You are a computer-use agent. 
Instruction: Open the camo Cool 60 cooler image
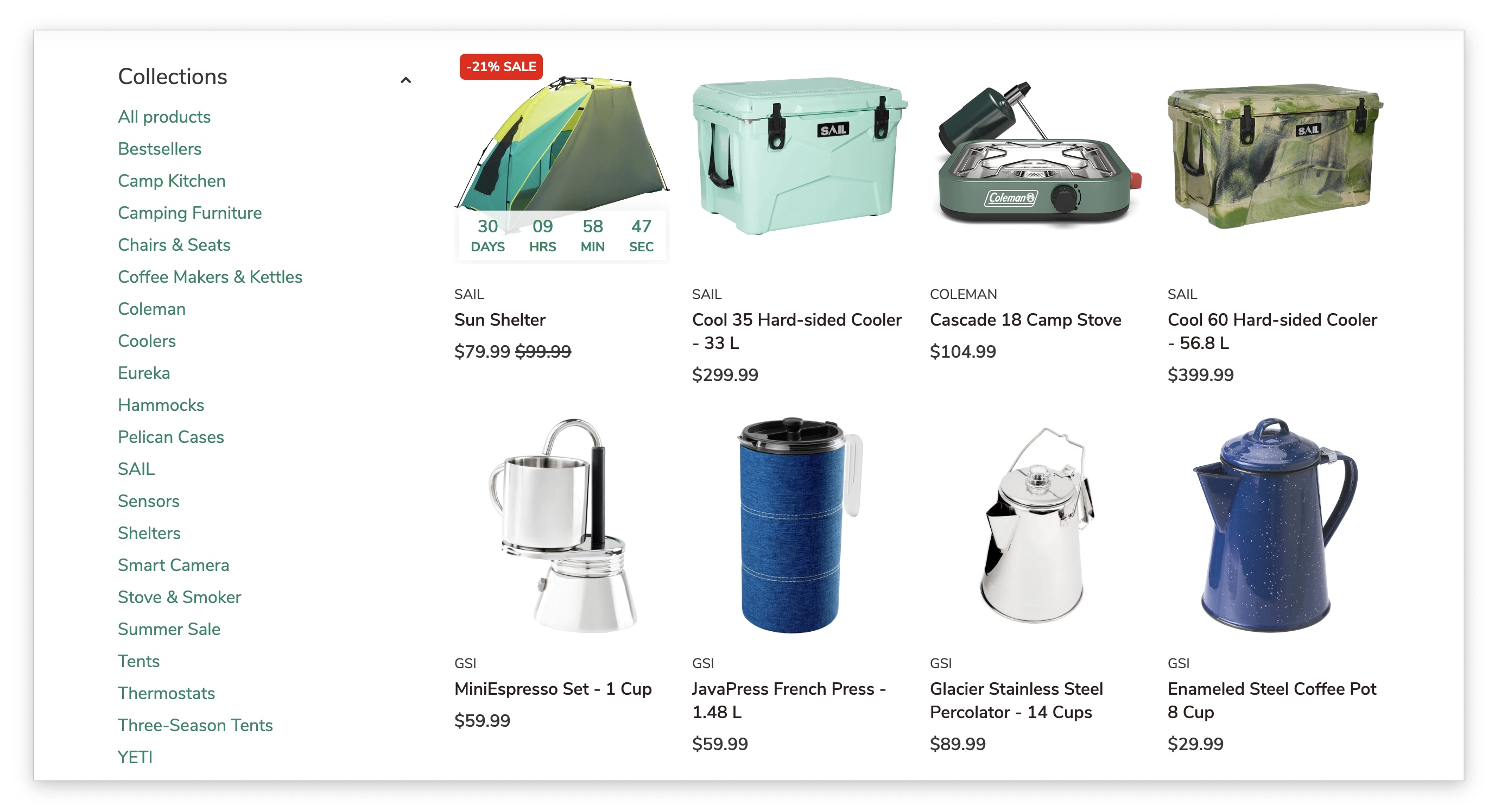point(1275,157)
